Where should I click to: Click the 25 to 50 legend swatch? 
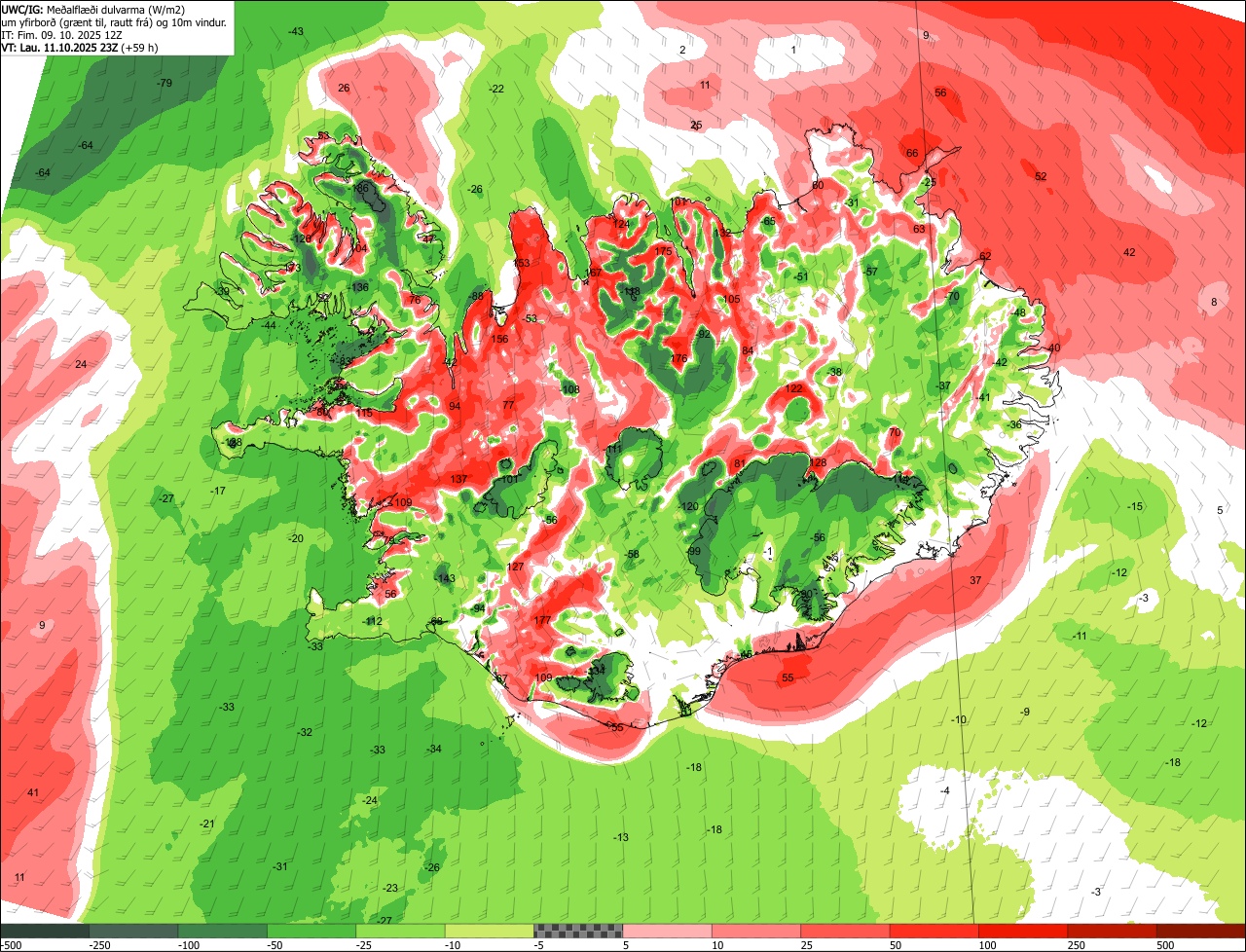point(845,931)
